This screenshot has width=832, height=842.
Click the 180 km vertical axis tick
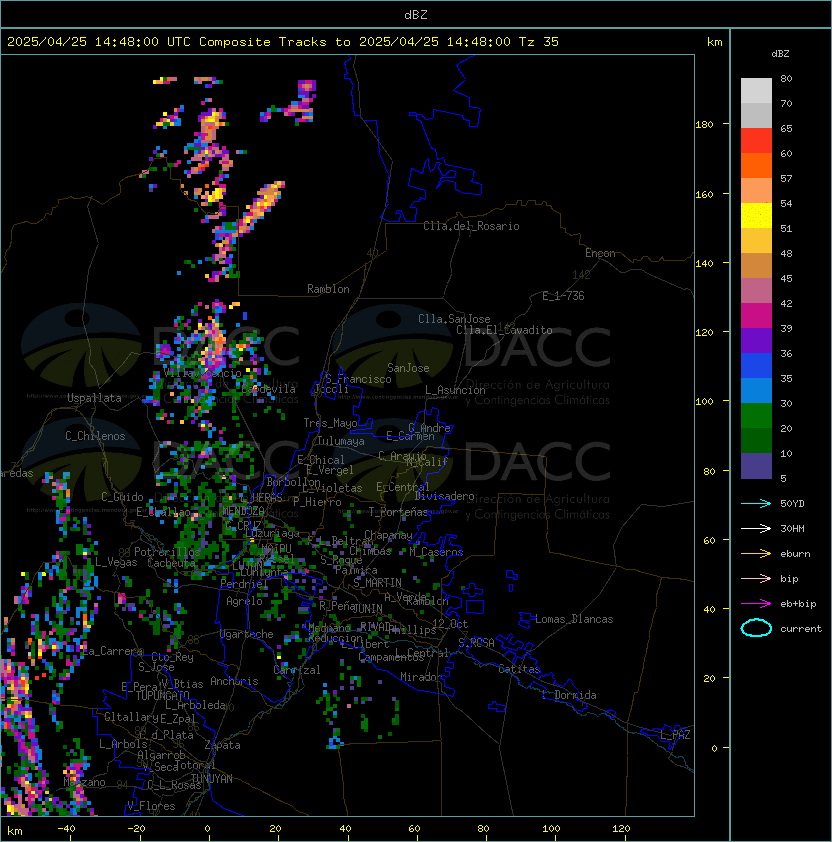click(x=704, y=125)
